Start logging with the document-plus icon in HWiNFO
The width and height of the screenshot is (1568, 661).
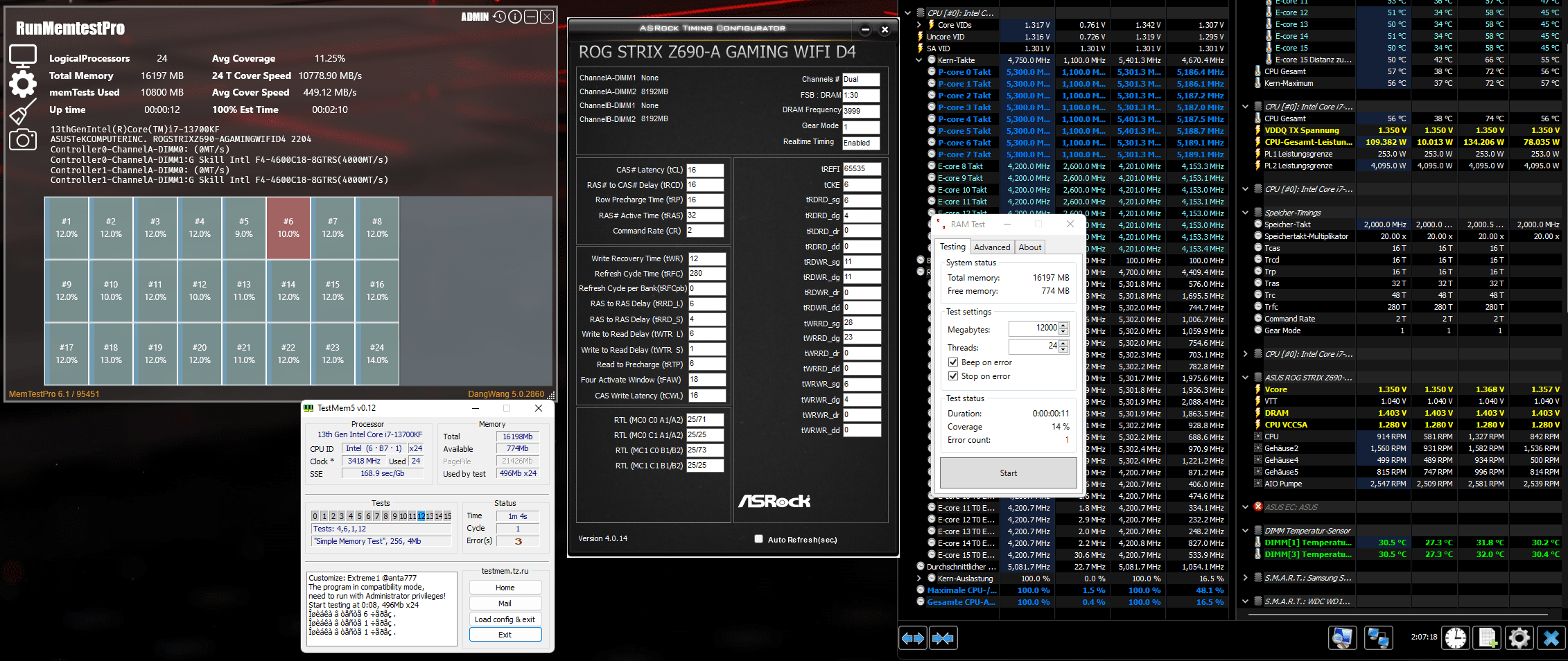tap(1488, 637)
